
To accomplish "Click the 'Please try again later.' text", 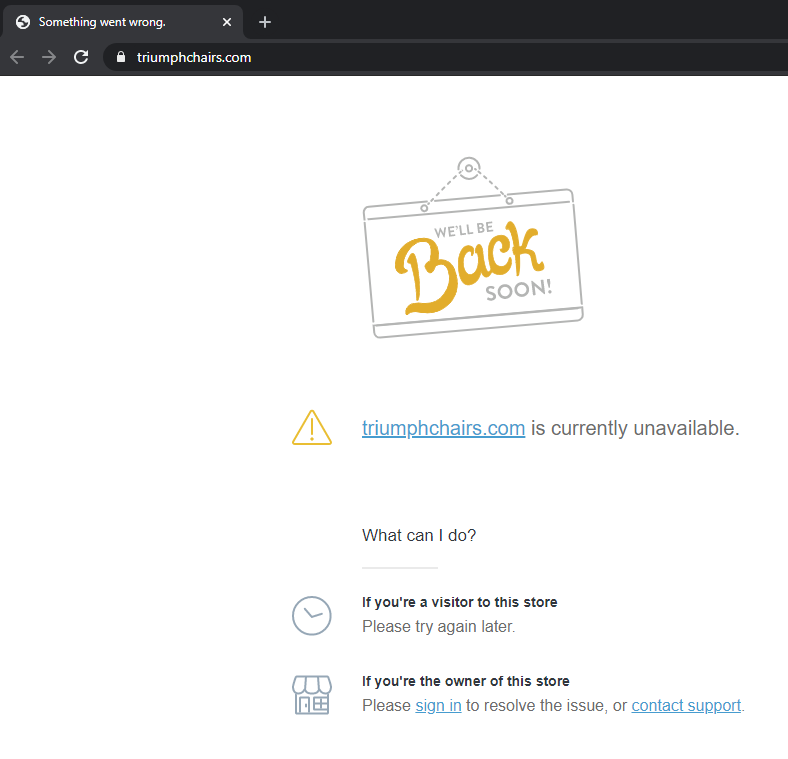I will tap(438, 626).
